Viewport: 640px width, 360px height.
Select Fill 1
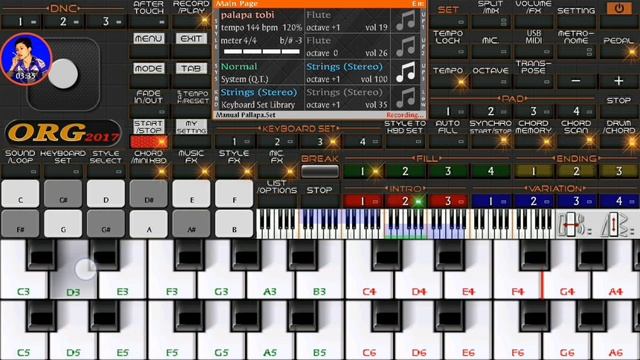pos(362,171)
